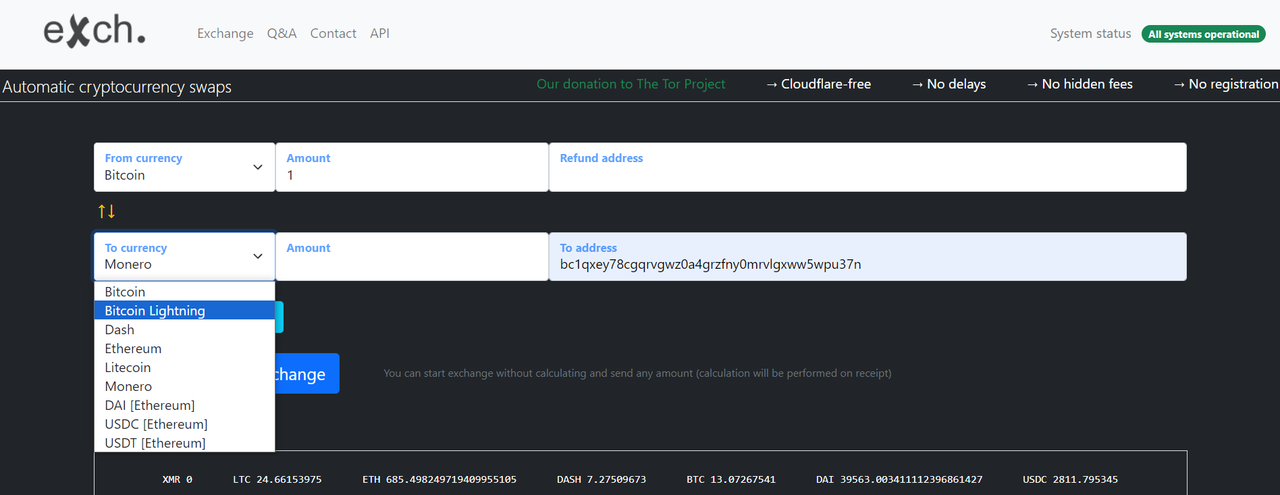
Task: Click the To Amount field
Action: point(412,257)
